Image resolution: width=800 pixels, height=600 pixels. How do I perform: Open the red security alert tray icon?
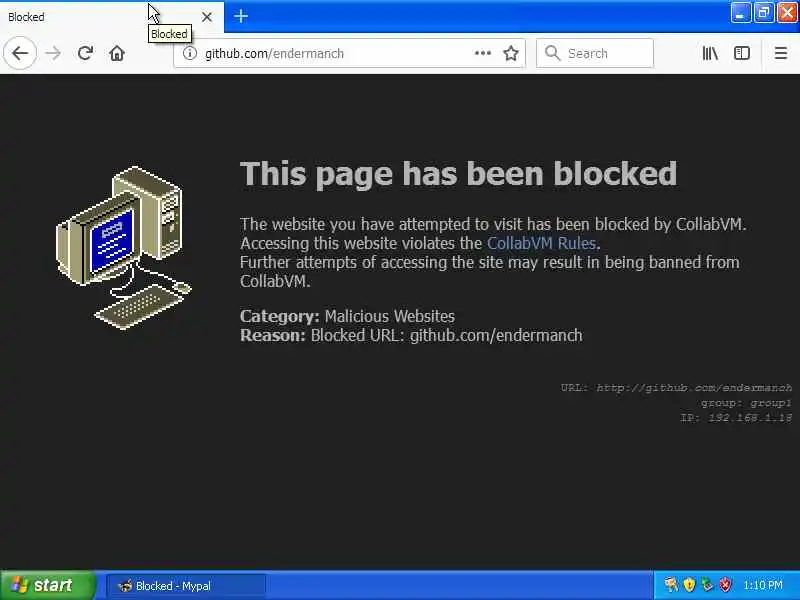pyautogui.click(x=725, y=585)
